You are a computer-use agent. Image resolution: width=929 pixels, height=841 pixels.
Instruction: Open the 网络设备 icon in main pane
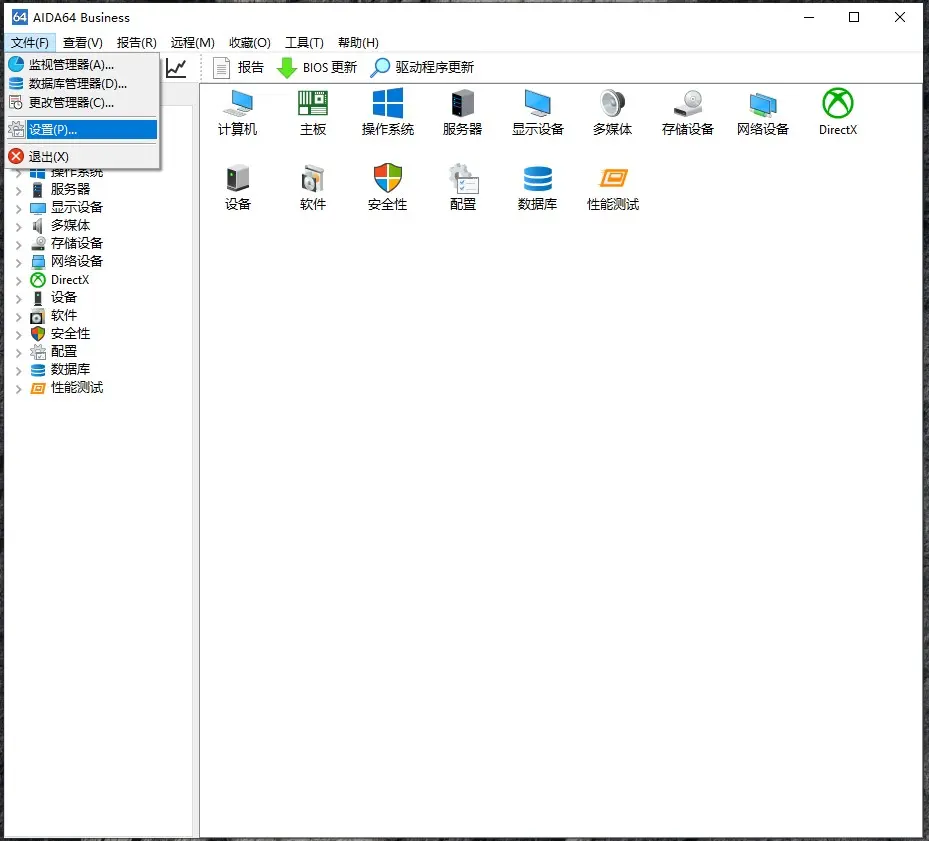pos(763,113)
